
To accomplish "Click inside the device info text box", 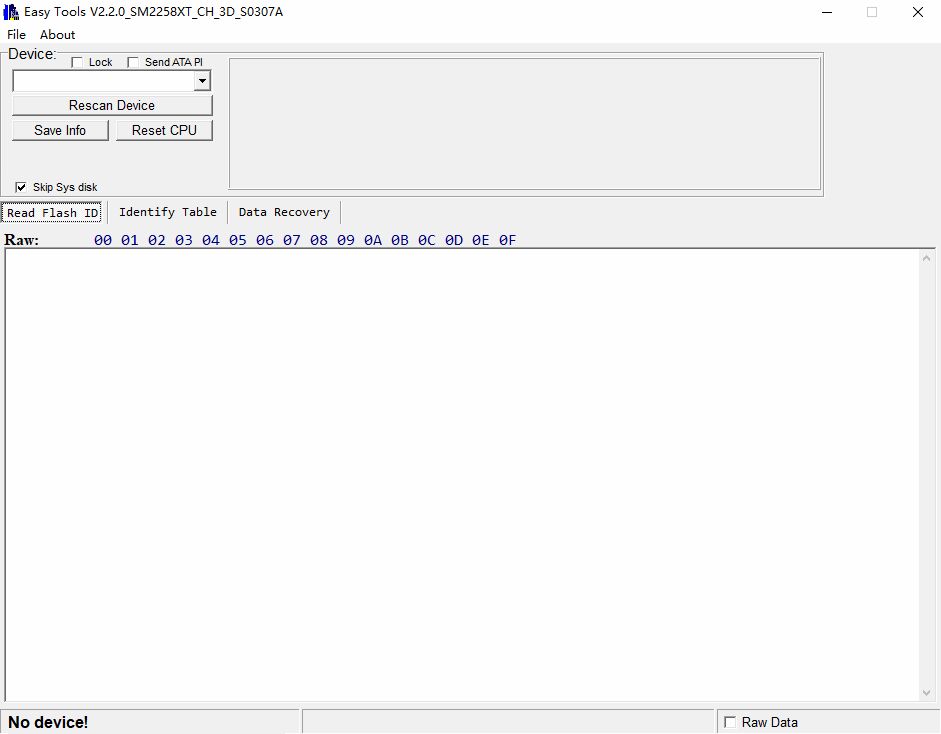I will point(525,124).
